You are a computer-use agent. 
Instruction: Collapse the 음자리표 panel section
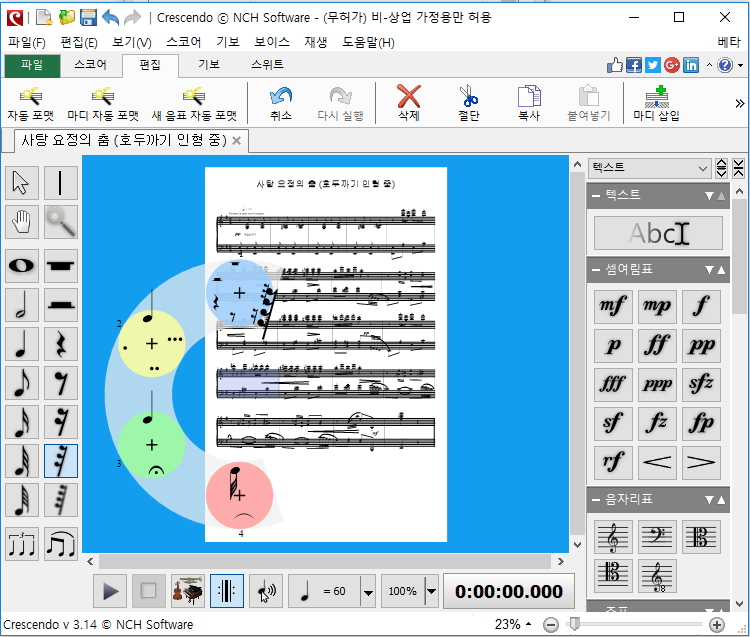(596, 500)
